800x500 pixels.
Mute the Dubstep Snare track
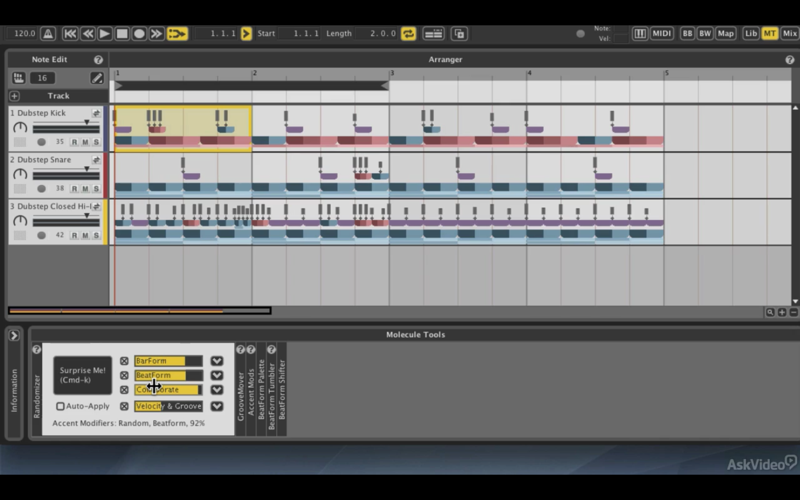(85, 189)
